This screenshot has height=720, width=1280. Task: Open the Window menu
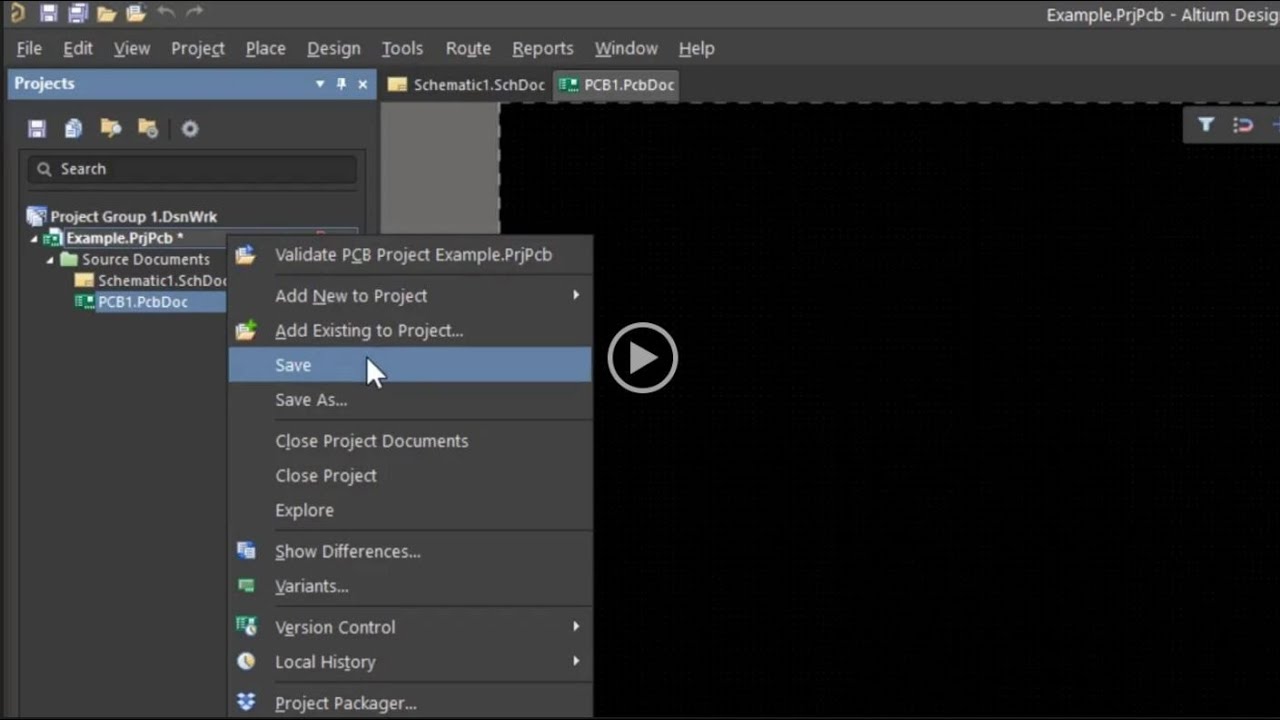626,48
